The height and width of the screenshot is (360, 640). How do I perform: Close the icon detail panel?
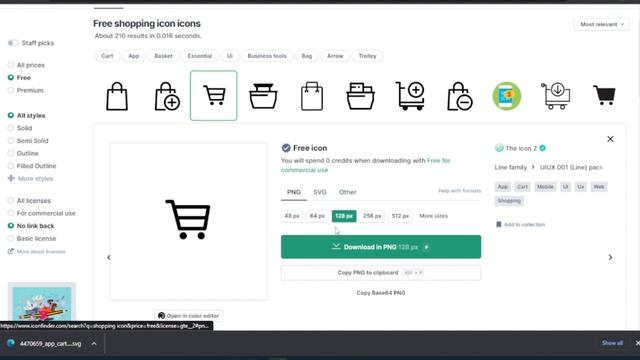[610, 139]
